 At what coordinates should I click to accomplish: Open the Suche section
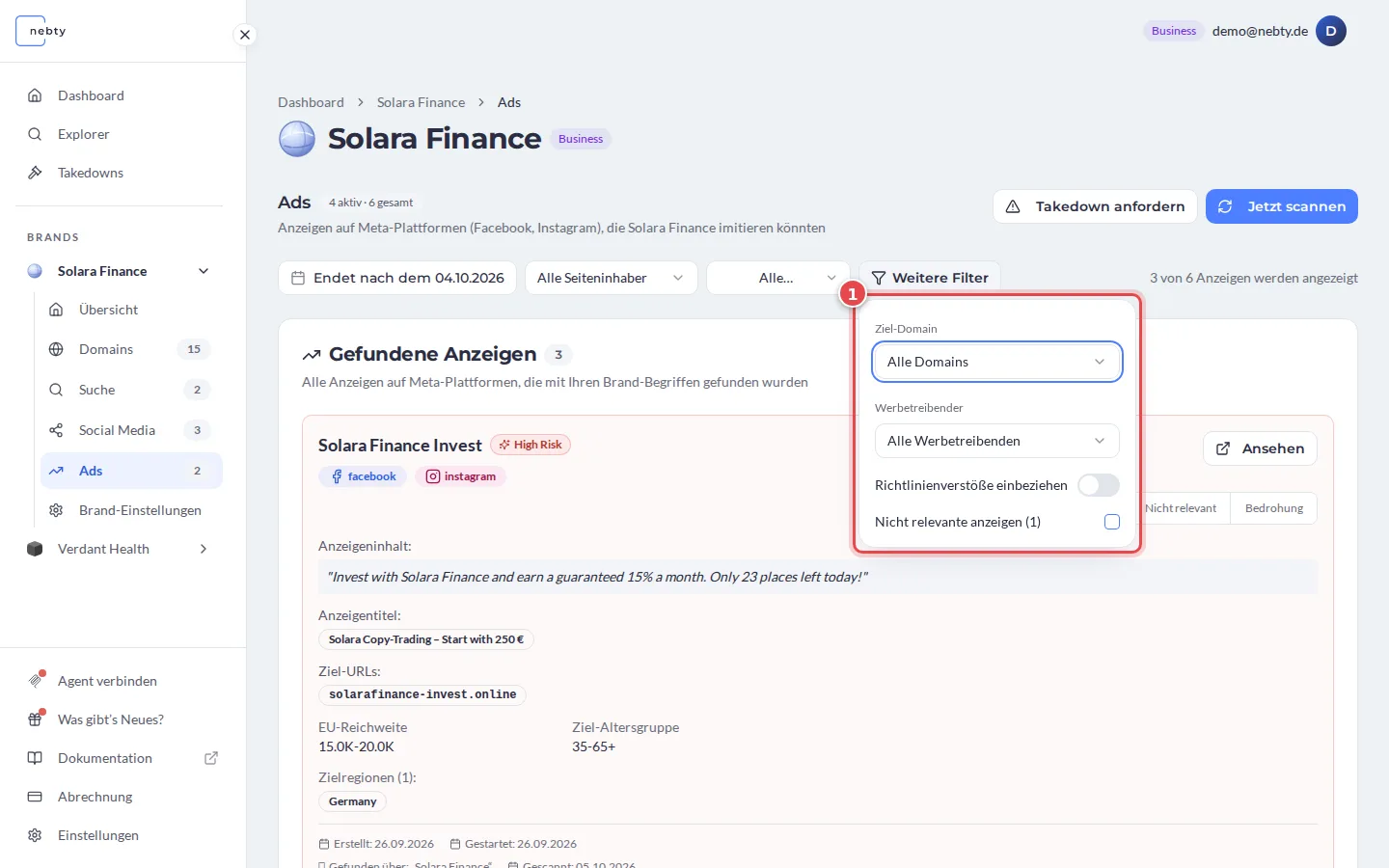point(131,390)
